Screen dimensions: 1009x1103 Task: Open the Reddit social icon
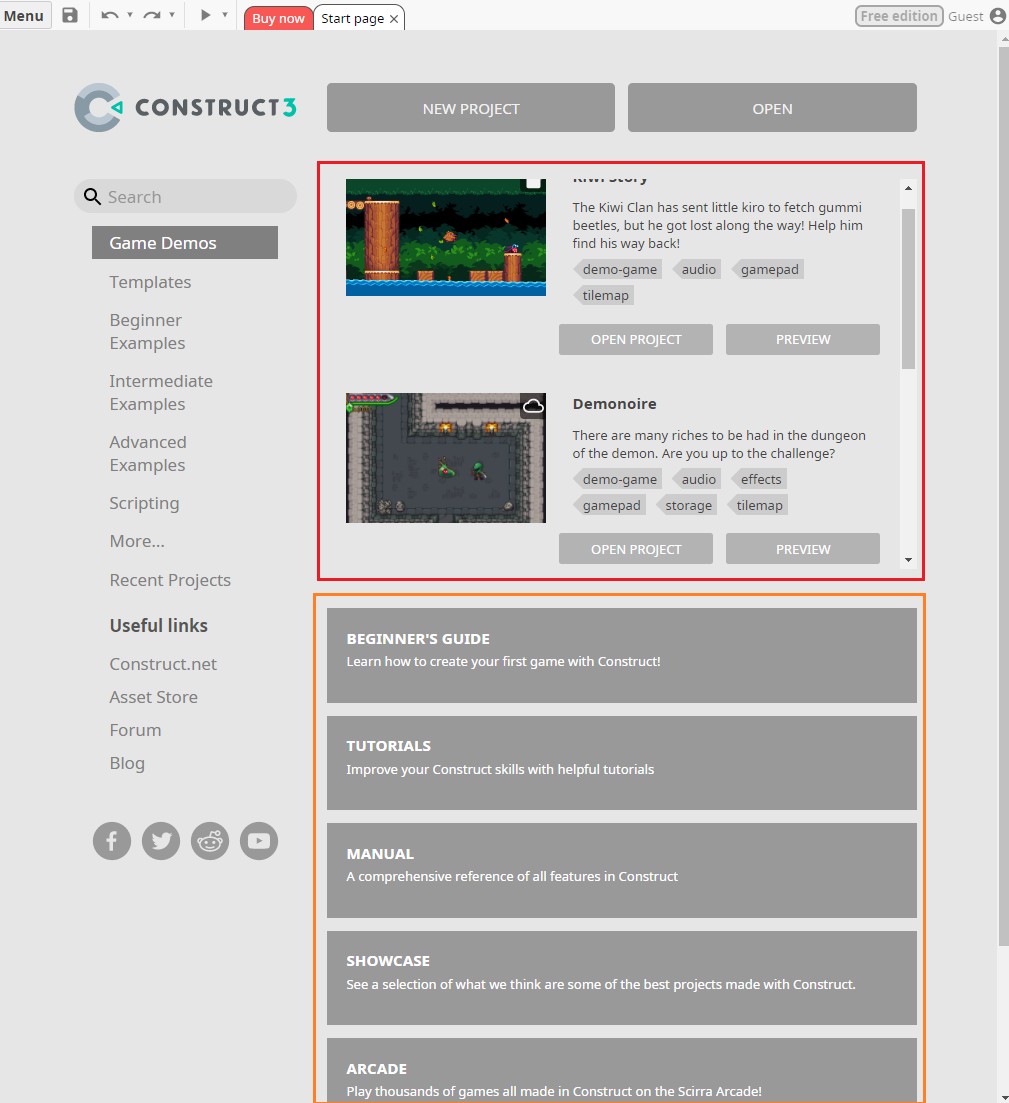pyautogui.click(x=210, y=841)
